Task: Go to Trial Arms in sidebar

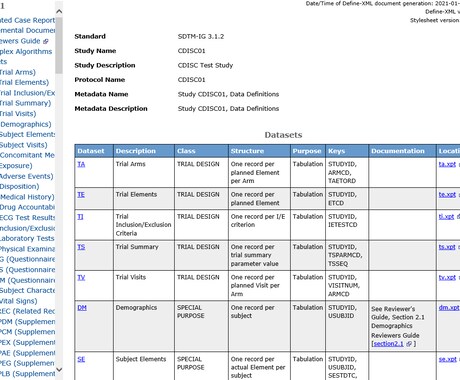Action: 18,72
